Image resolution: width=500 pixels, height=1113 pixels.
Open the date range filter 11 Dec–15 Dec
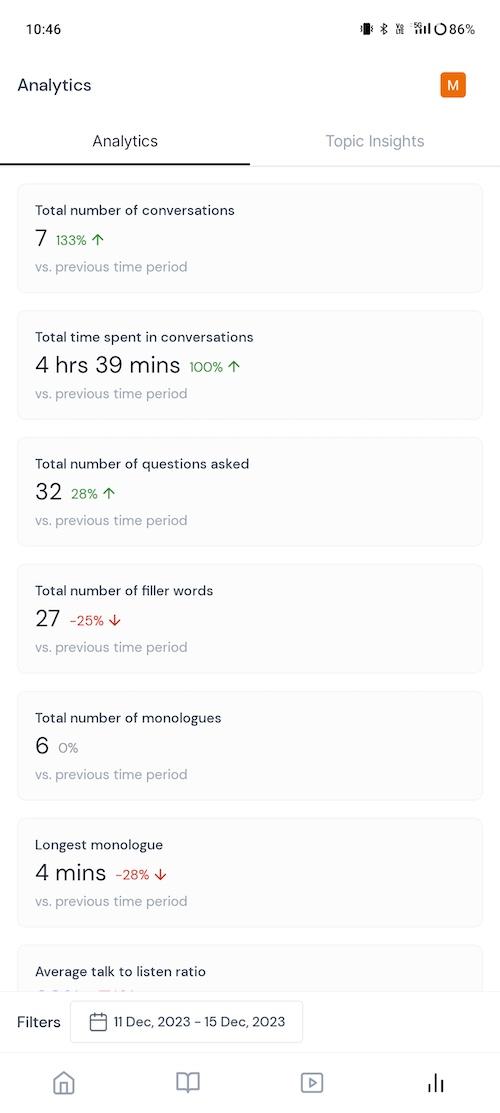coord(186,1022)
